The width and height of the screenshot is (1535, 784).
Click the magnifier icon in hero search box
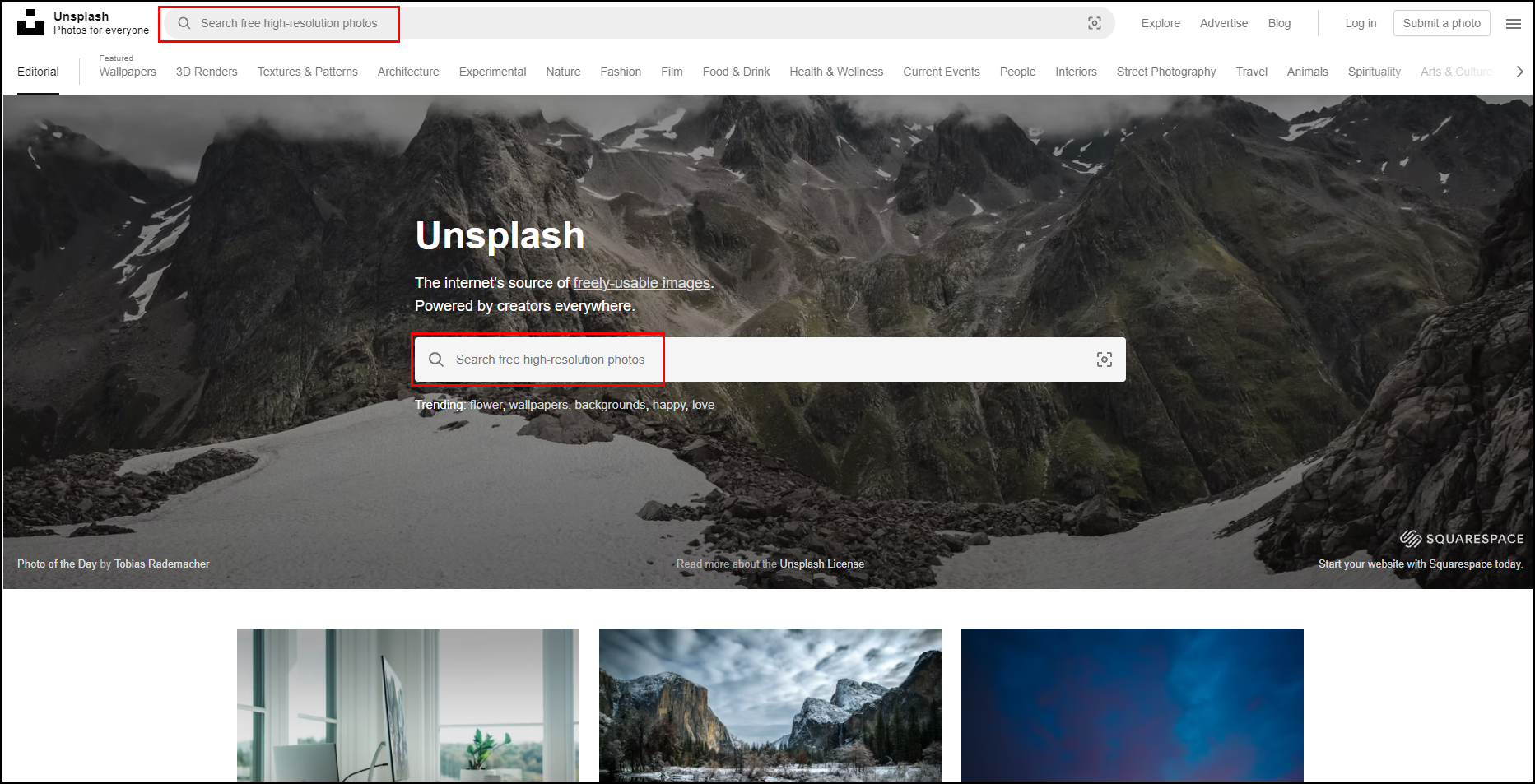click(436, 360)
